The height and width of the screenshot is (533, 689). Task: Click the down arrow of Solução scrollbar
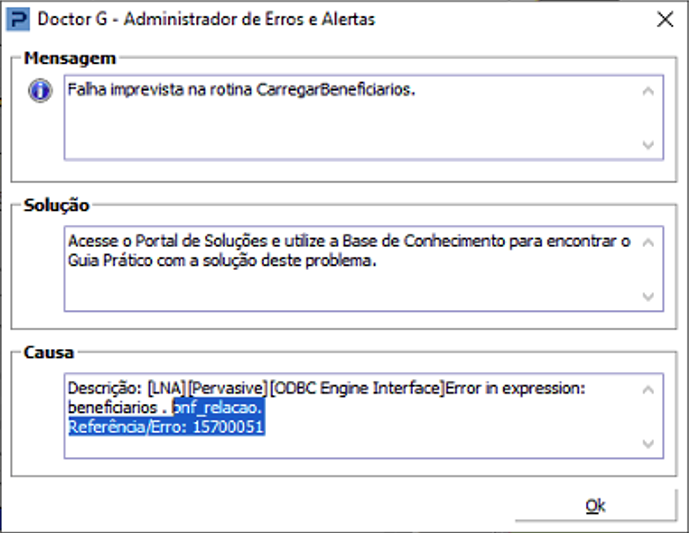coord(648,297)
